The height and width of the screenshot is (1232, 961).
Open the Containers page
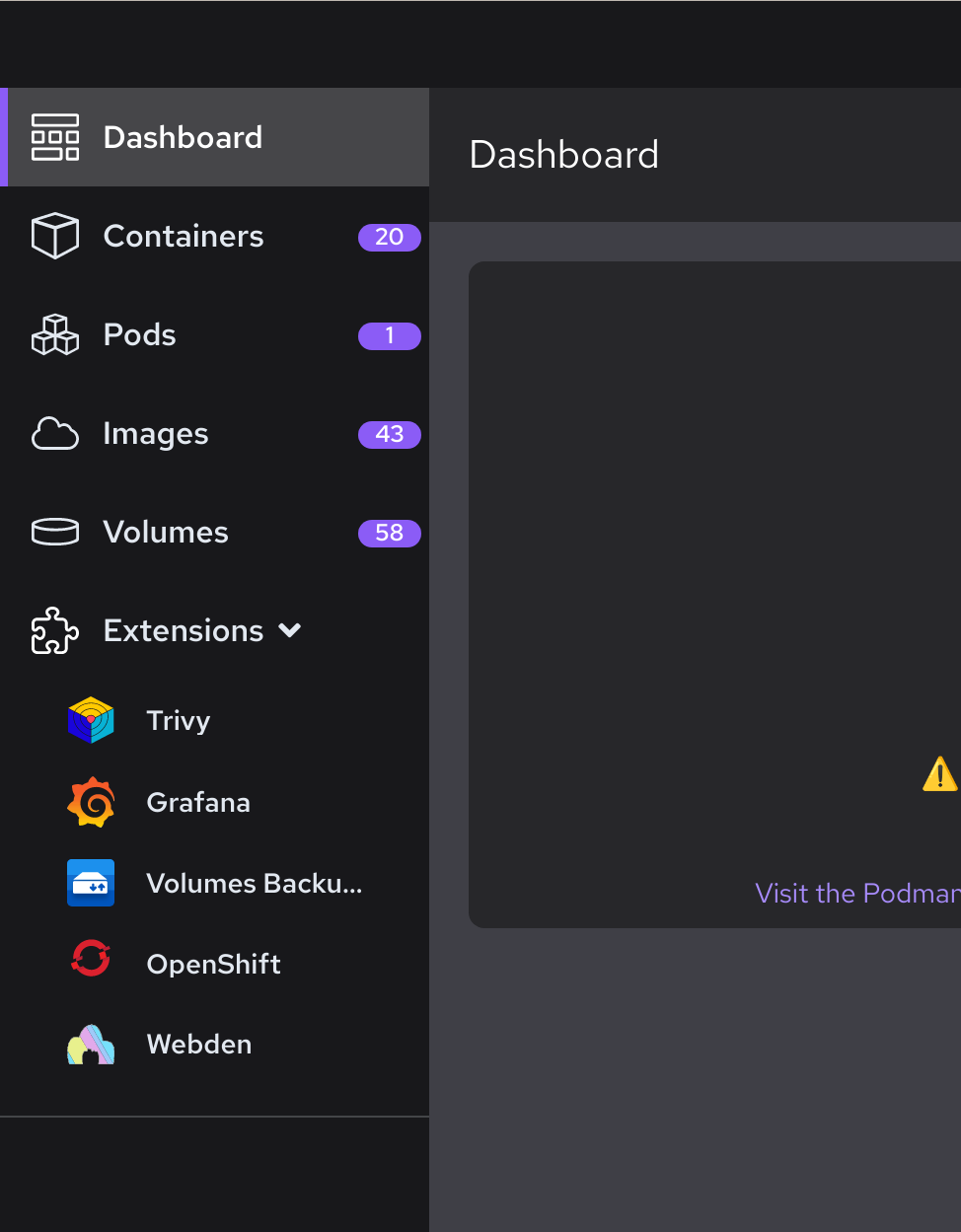tap(183, 236)
